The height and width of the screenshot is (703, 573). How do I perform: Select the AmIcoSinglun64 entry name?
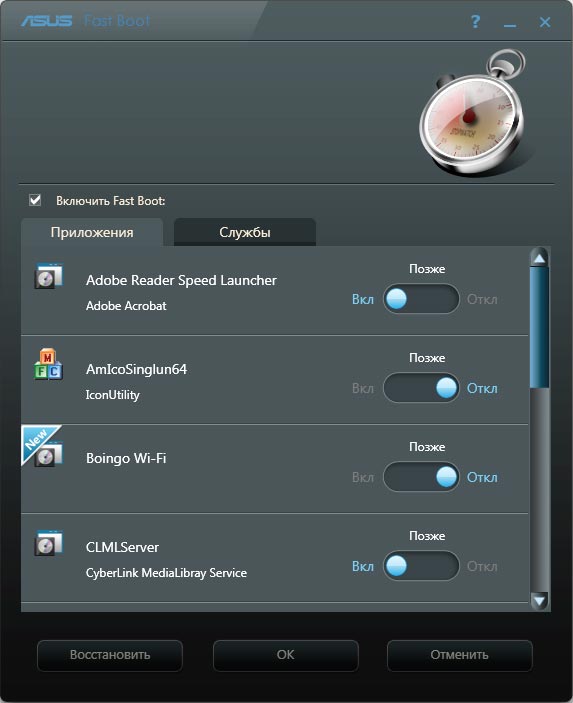click(136, 369)
